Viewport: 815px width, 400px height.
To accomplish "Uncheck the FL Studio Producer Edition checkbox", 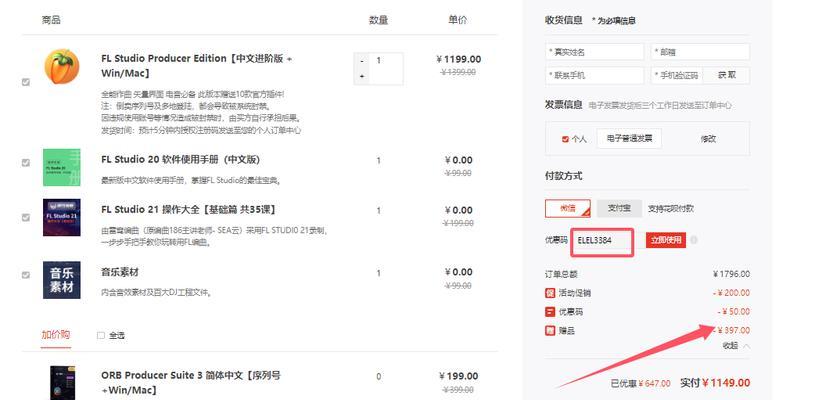I will [x=25, y=82].
